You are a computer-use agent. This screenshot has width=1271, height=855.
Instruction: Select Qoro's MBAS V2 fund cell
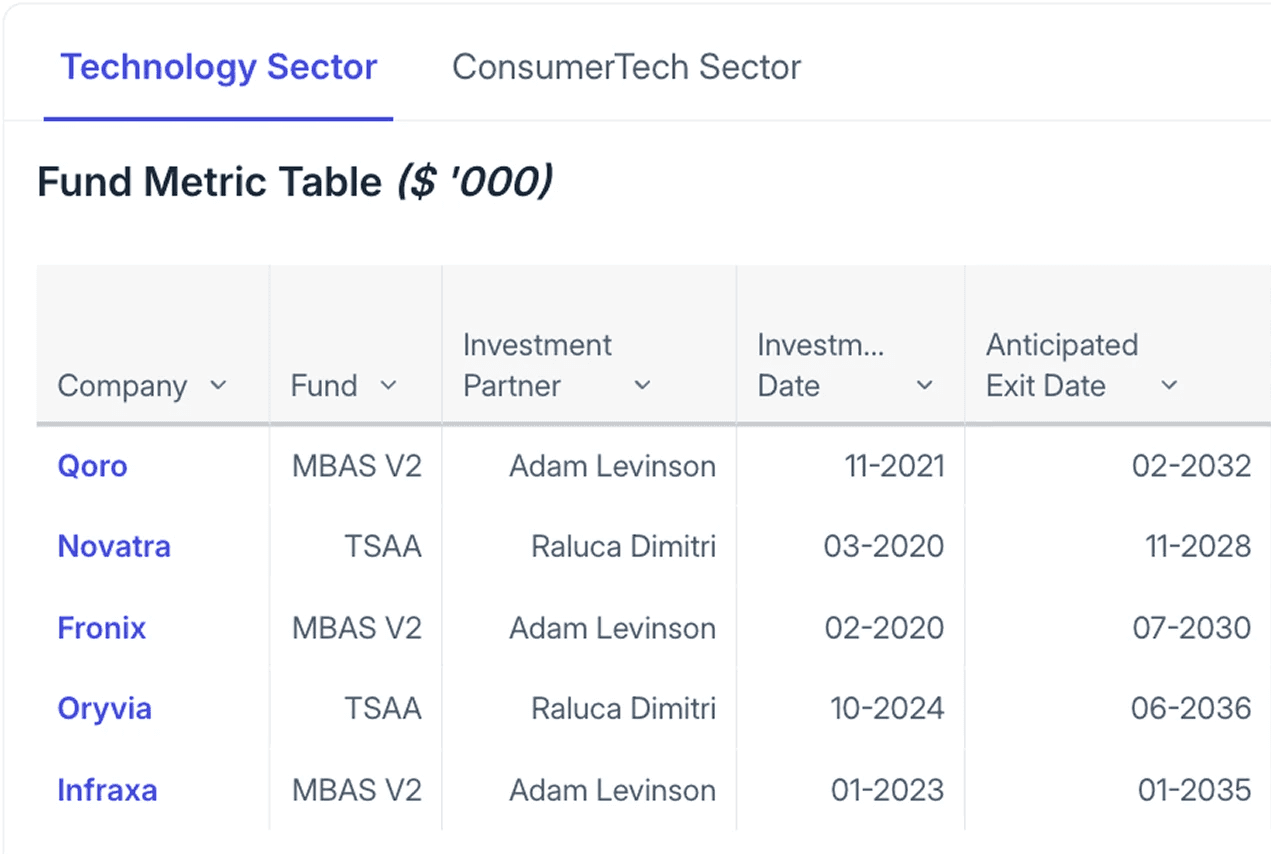click(x=356, y=466)
